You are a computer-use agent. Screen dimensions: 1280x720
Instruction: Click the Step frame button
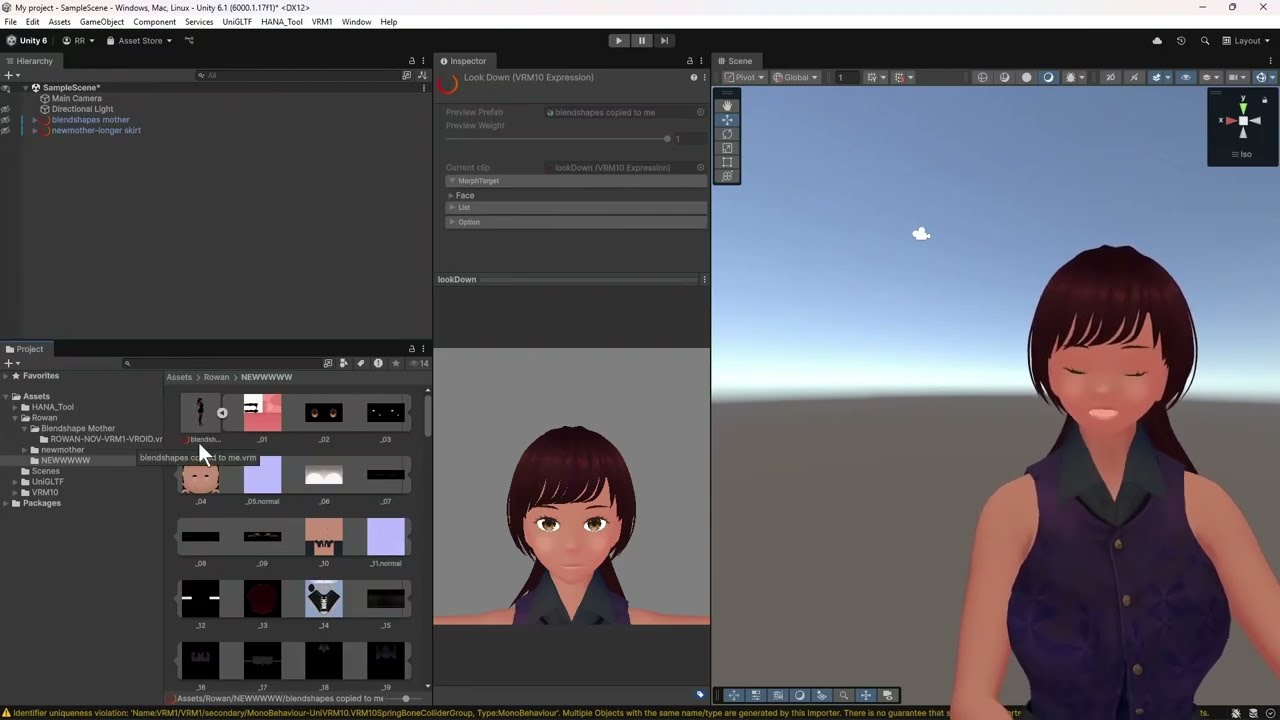pos(664,41)
